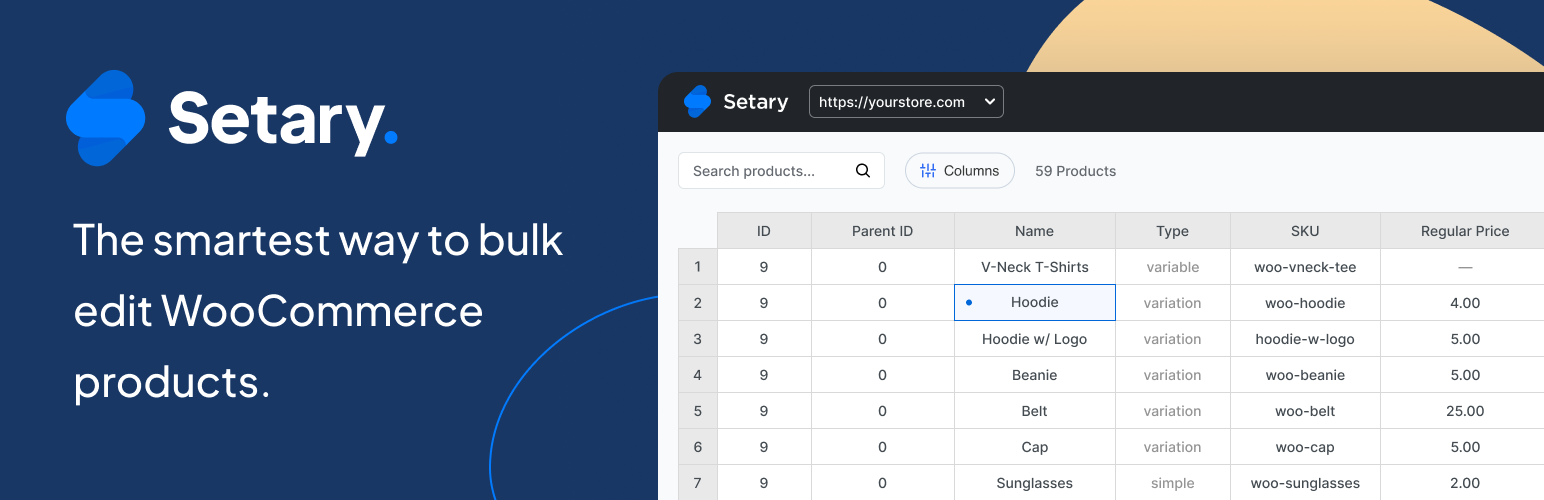Select row number 1 header
This screenshot has width=1544, height=500.
[x=697, y=267]
